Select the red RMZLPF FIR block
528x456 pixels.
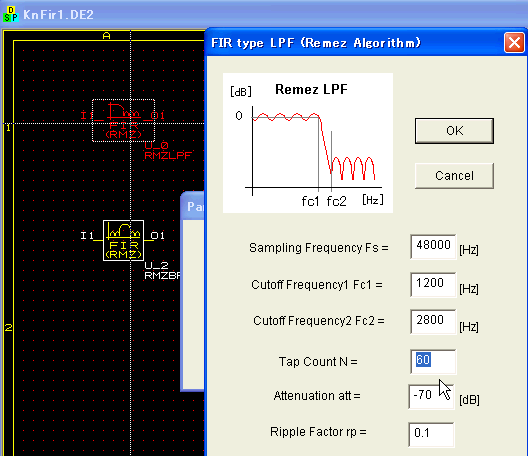(x=124, y=120)
